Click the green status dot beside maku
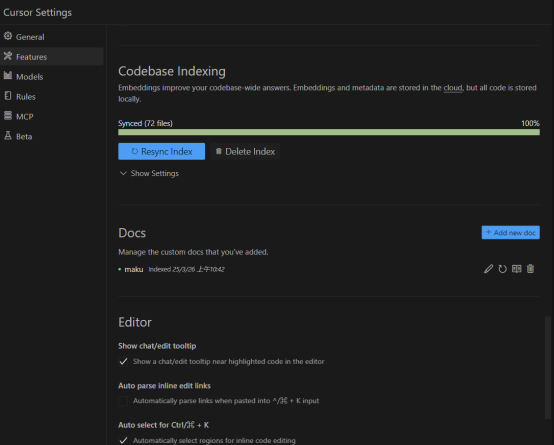The width and height of the screenshot is (554, 445). (120, 269)
